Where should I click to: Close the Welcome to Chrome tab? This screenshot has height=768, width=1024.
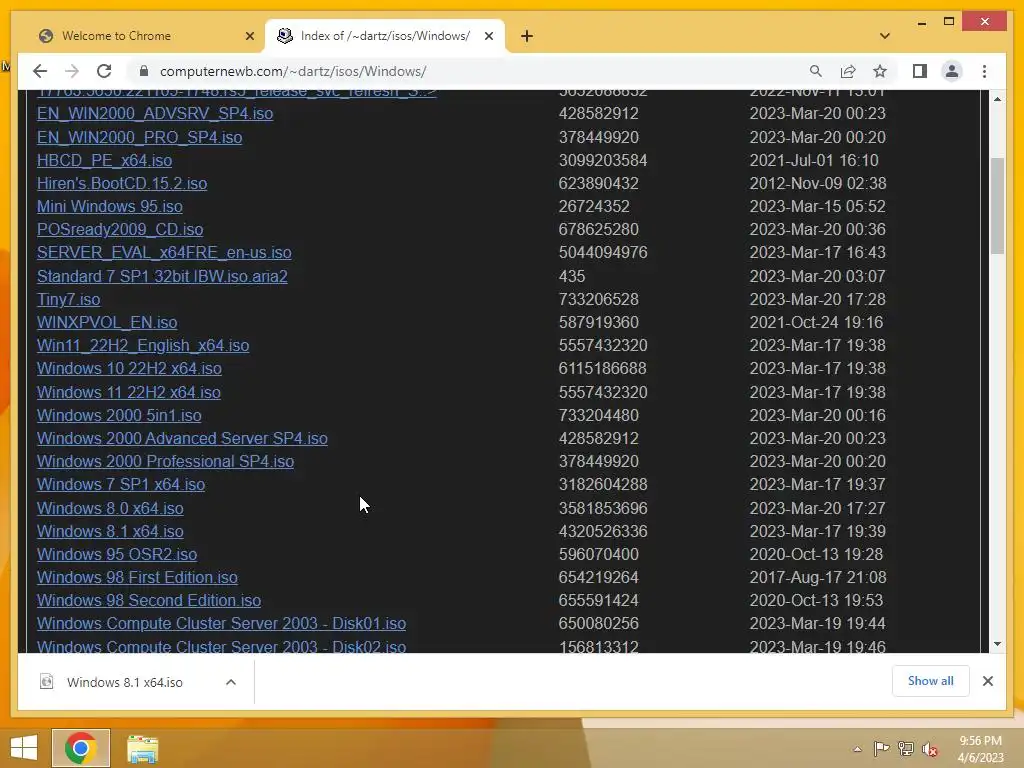click(x=249, y=36)
